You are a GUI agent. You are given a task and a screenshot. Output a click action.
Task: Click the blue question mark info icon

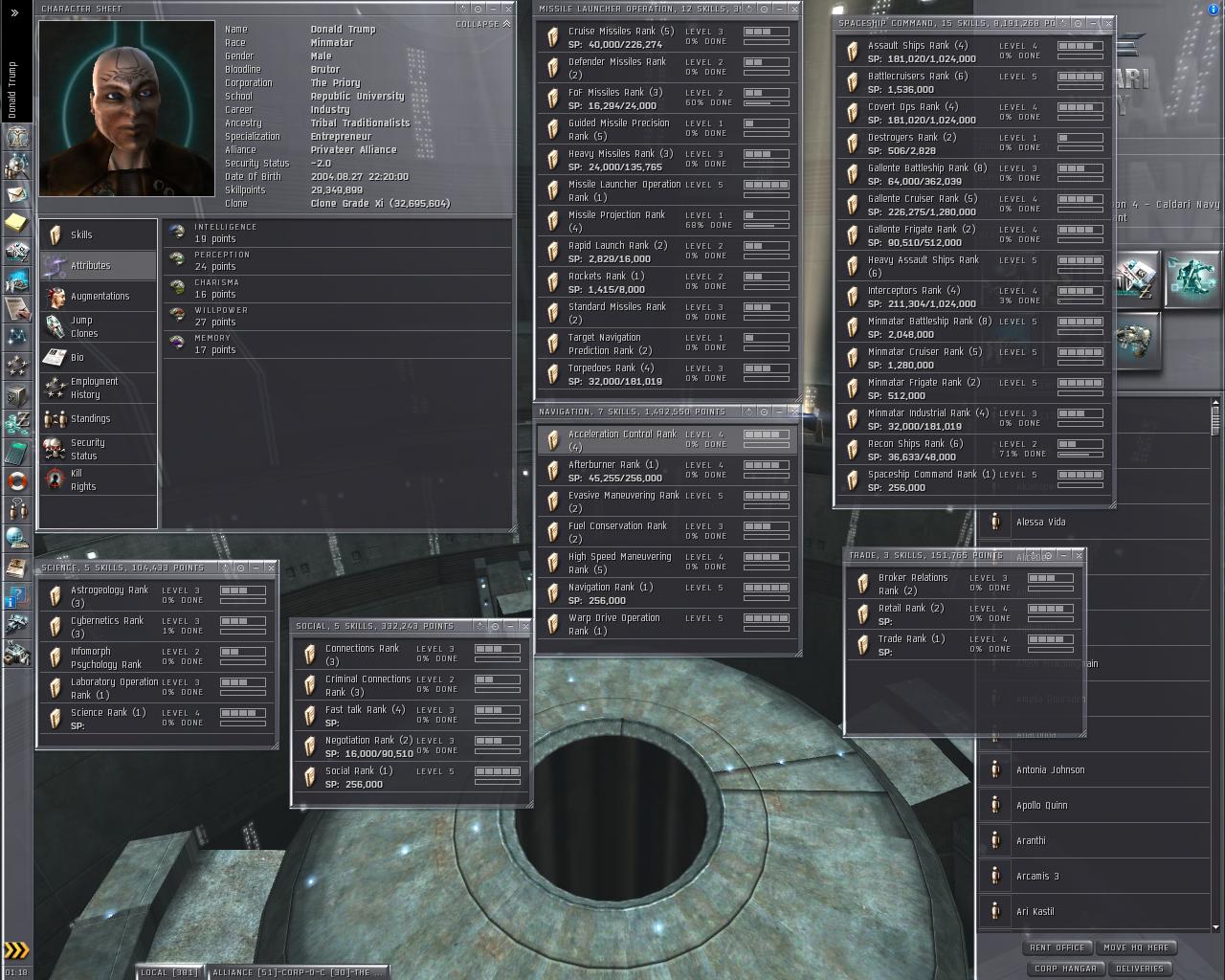tap(16, 598)
